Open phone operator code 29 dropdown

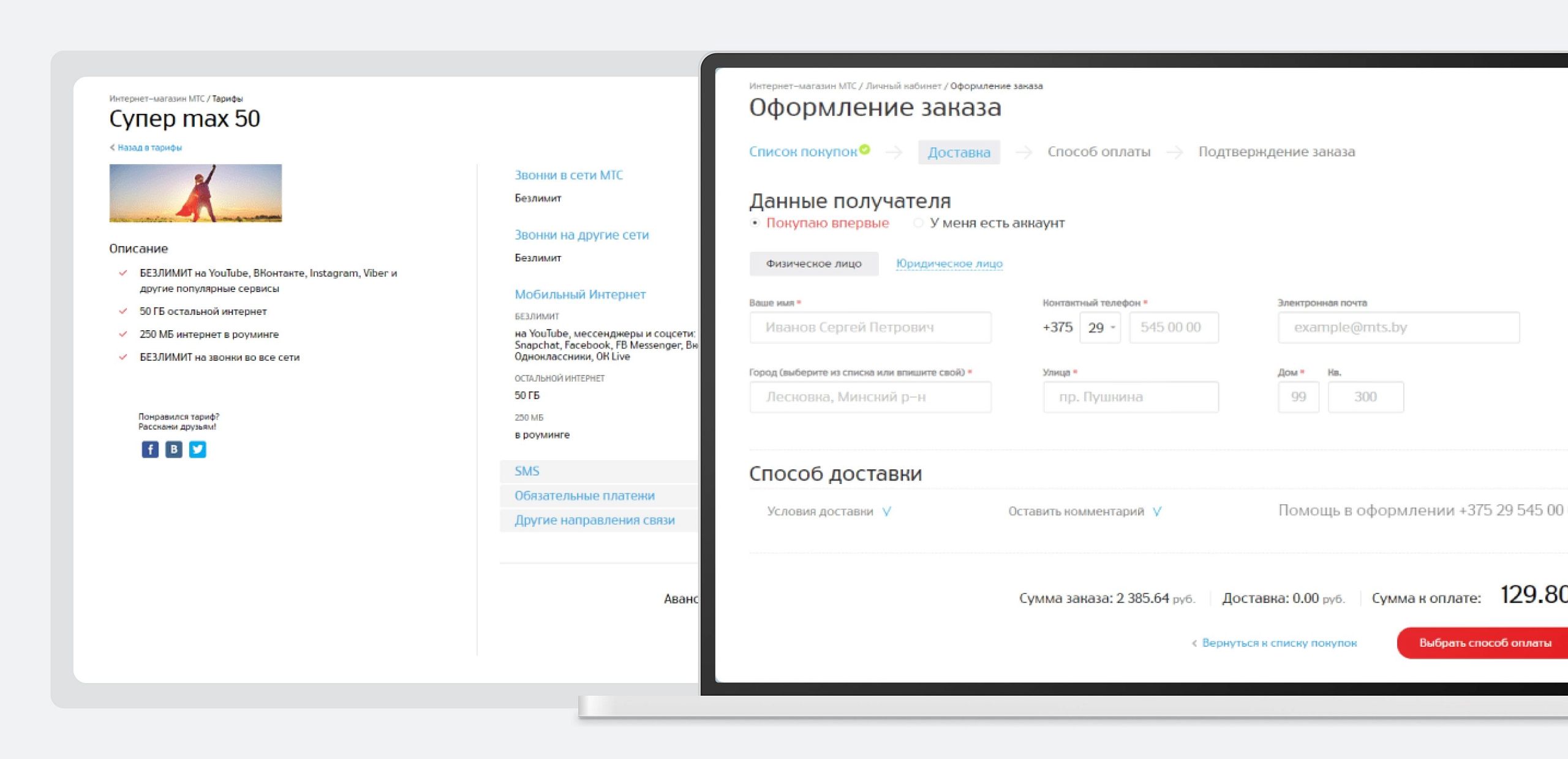click(x=1101, y=328)
